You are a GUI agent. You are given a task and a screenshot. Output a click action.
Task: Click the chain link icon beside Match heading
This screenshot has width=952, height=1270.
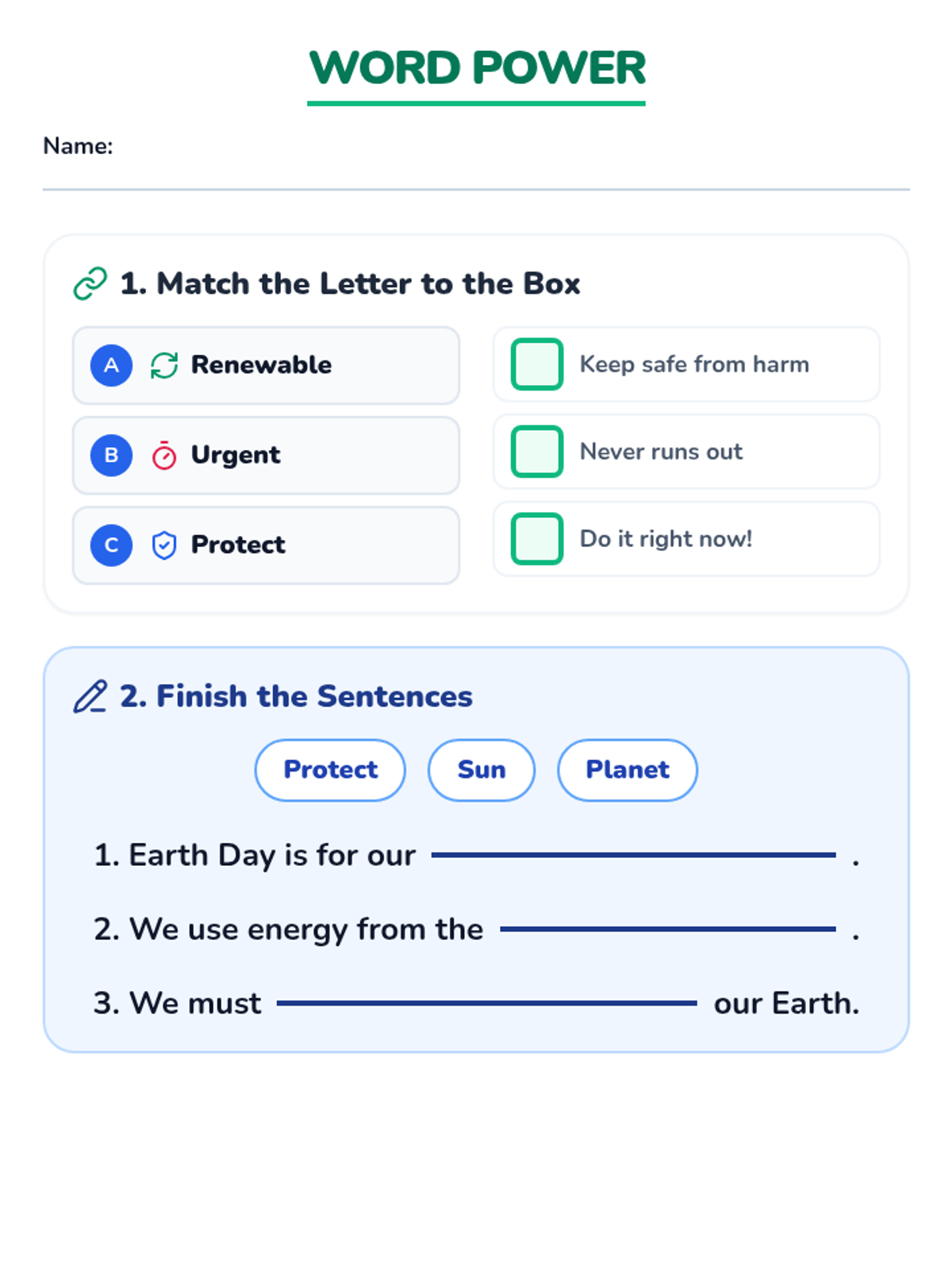click(x=90, y=283)
